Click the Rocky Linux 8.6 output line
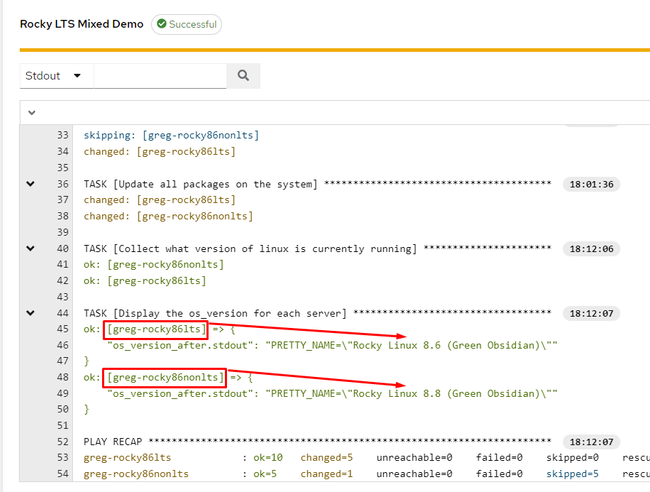Screen dimensions: 650x492 coord(332,345)
